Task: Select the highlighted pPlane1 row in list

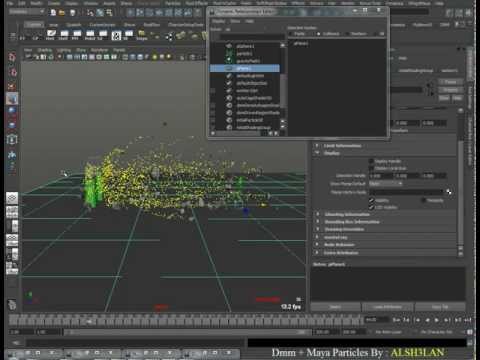Action: click(x=245, y=68)
